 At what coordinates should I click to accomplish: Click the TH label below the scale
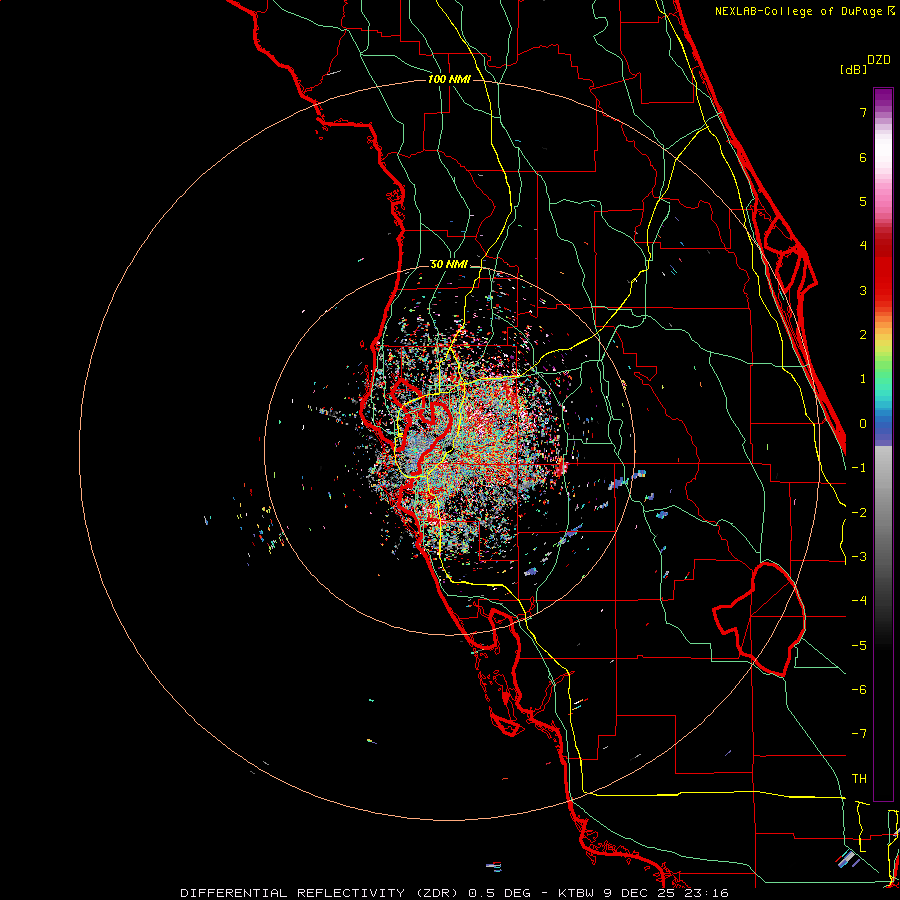(x=859, y=779)
